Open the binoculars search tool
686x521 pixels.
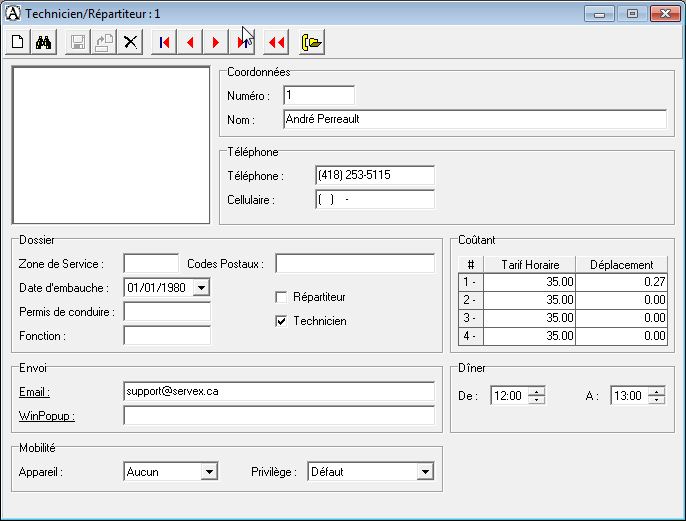pyautogui.click(x=44, y=42)
